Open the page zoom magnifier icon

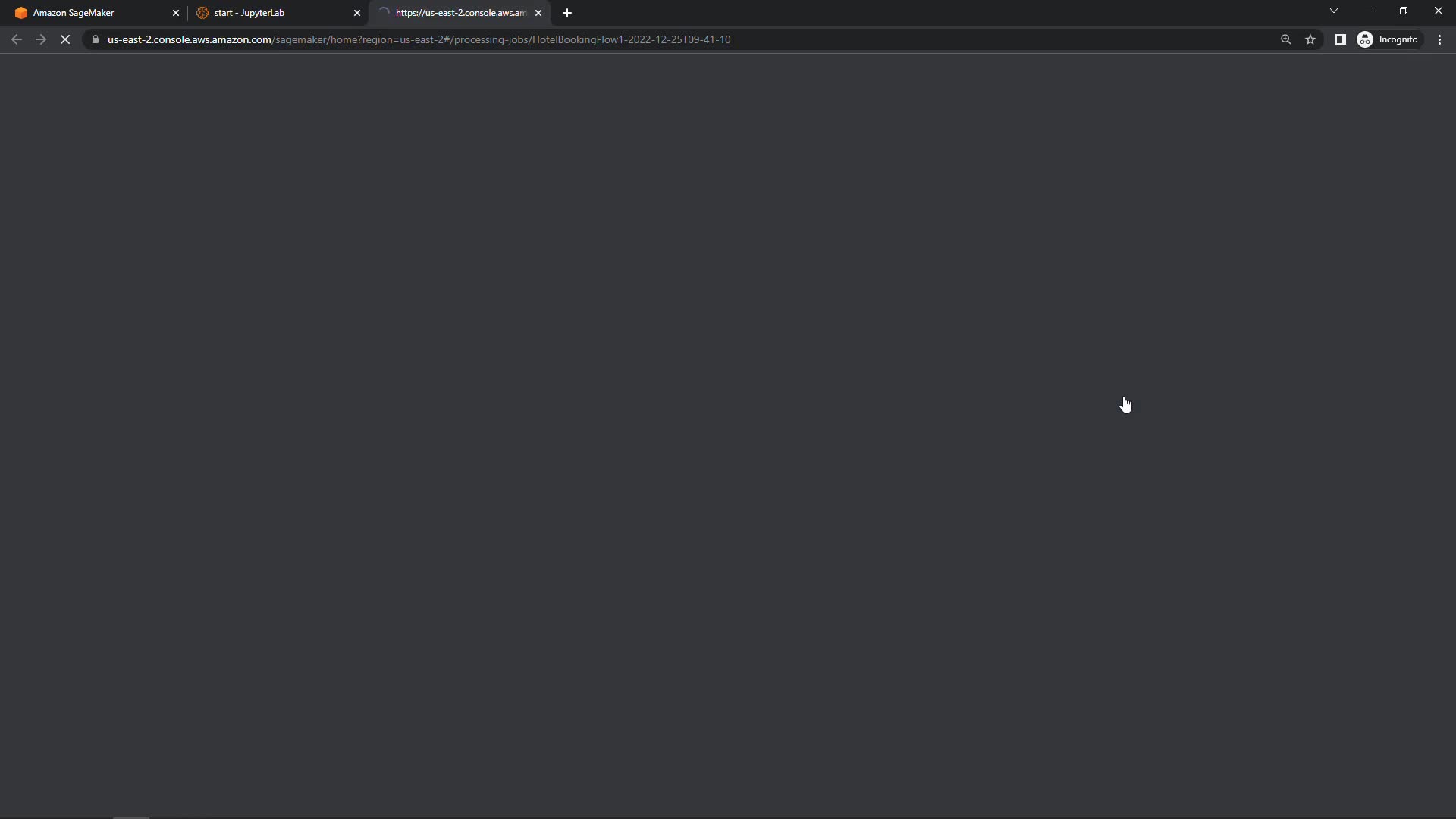pos(1285,39)
